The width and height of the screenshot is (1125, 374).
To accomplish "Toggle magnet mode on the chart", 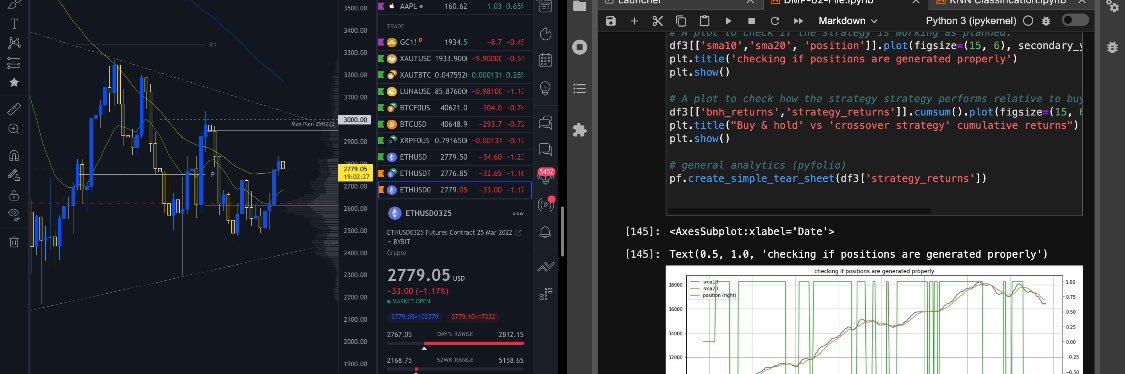I will tap(14, 155).
